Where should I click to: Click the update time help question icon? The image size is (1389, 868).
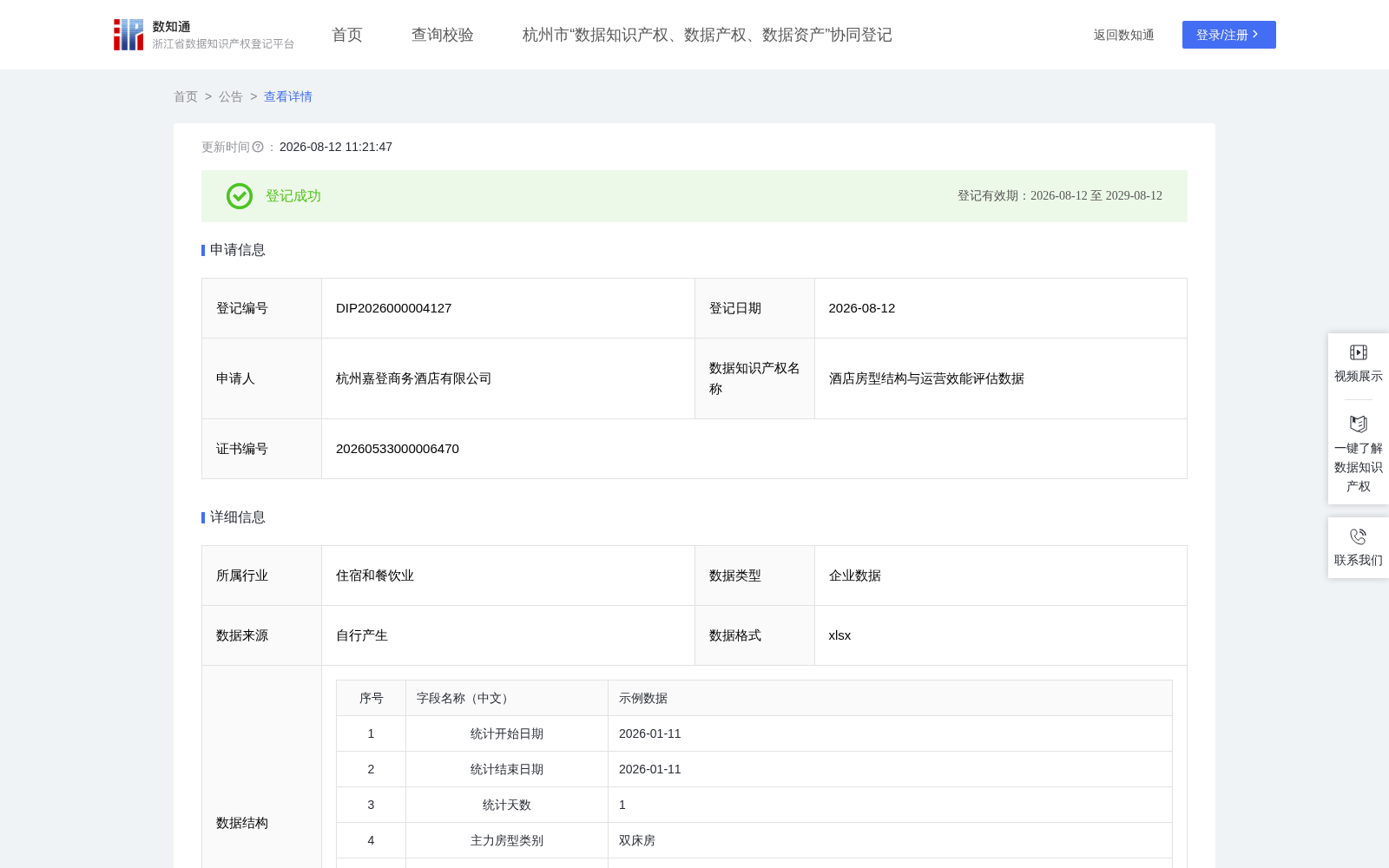(258, 147)
